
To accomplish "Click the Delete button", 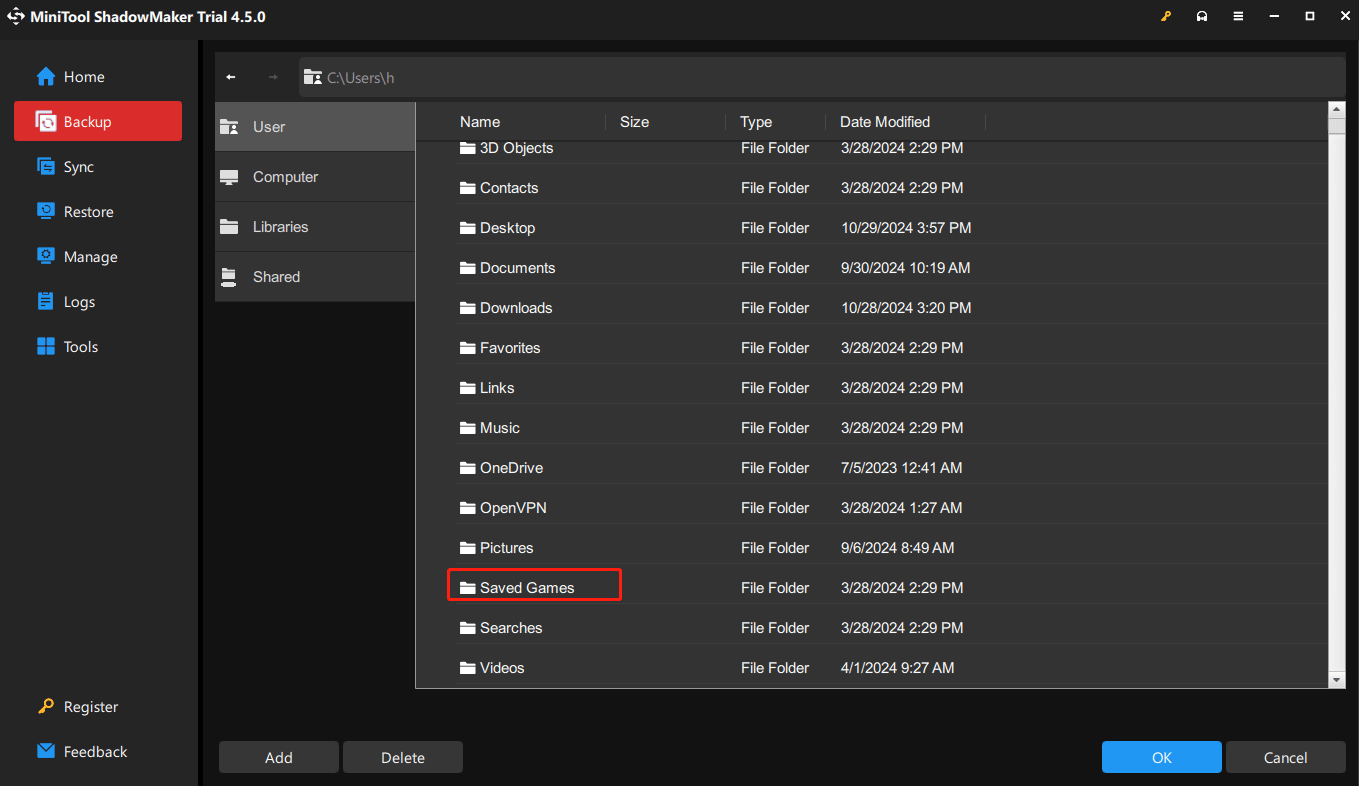I will [403, 757].
